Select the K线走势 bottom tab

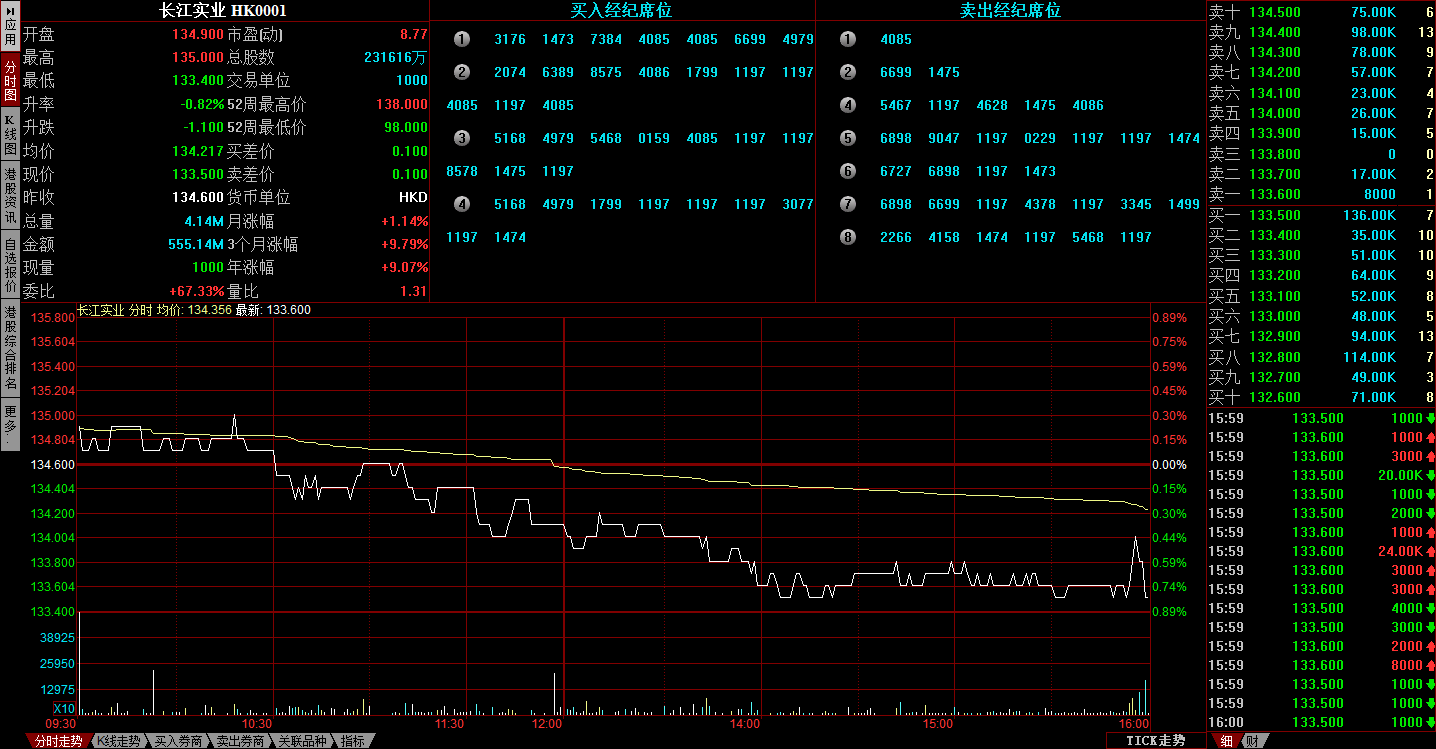(118, 741)
